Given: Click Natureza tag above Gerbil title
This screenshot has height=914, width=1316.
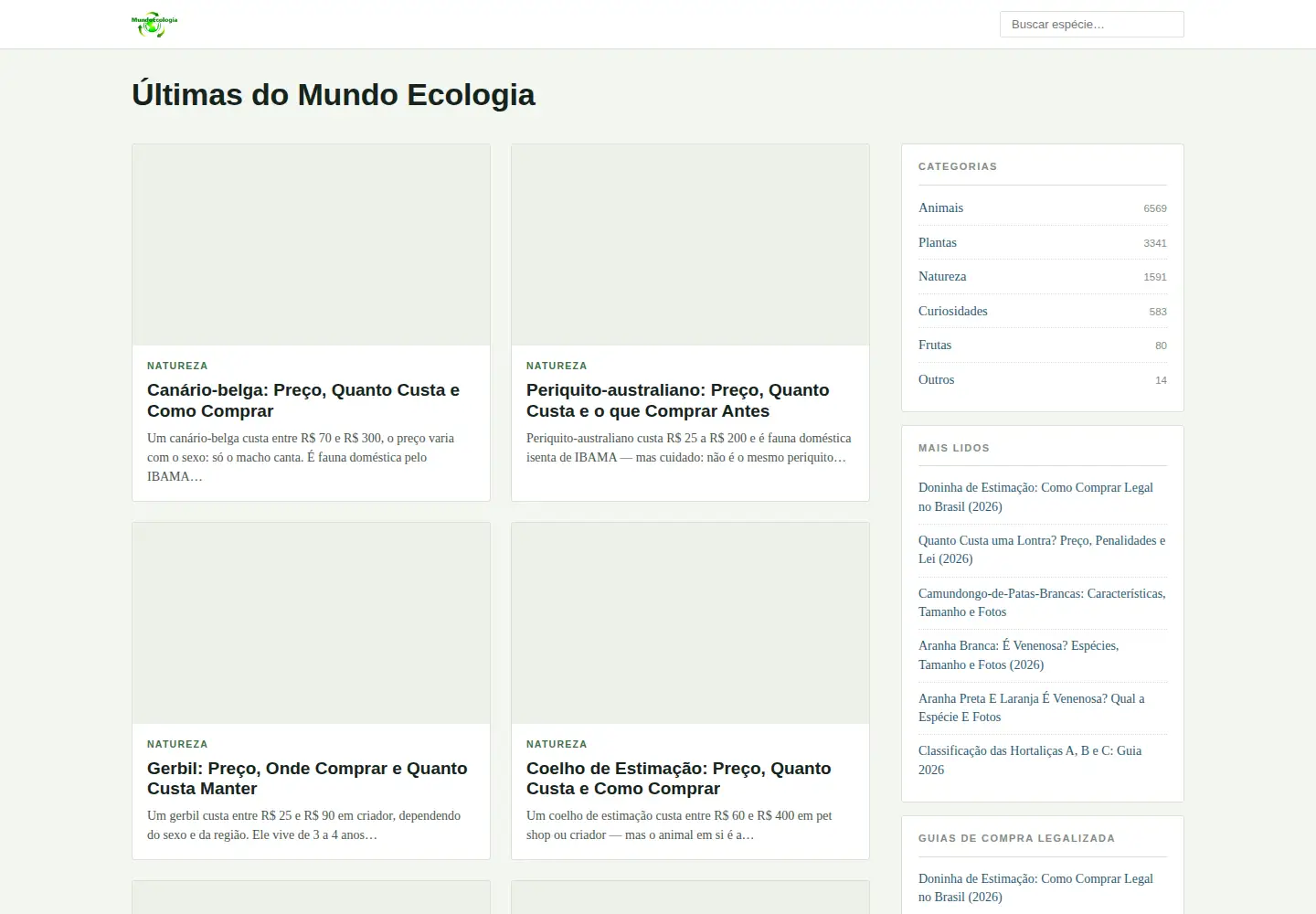Looking at the screenshot, I should click(x=177, y=744).
